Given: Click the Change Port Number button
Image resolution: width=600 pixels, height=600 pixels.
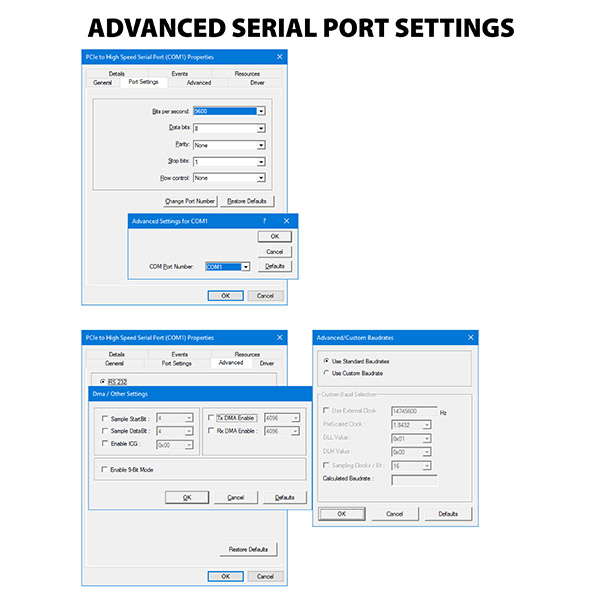Looking at the screenshot, I should [190, 202].
